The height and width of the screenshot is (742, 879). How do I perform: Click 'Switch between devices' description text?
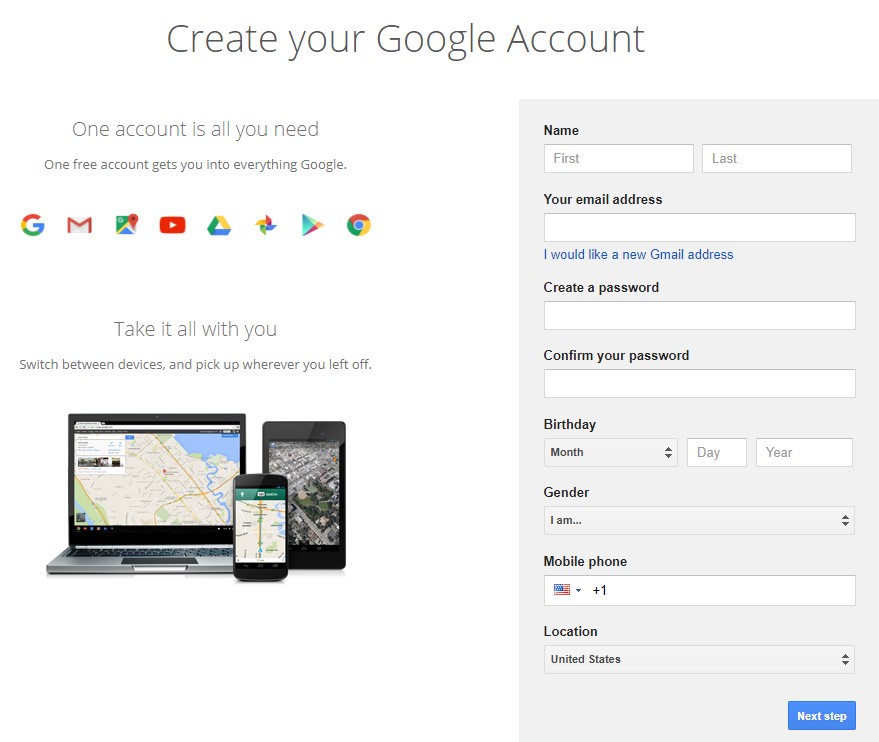point(195,364)
